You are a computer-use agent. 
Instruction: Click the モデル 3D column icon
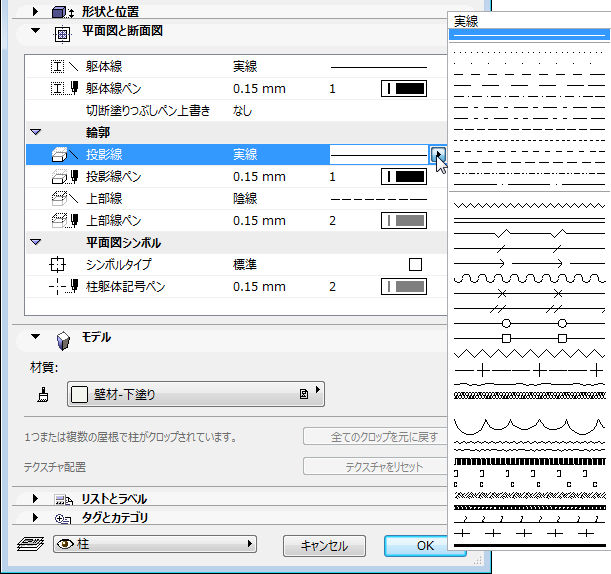[63, 341]
